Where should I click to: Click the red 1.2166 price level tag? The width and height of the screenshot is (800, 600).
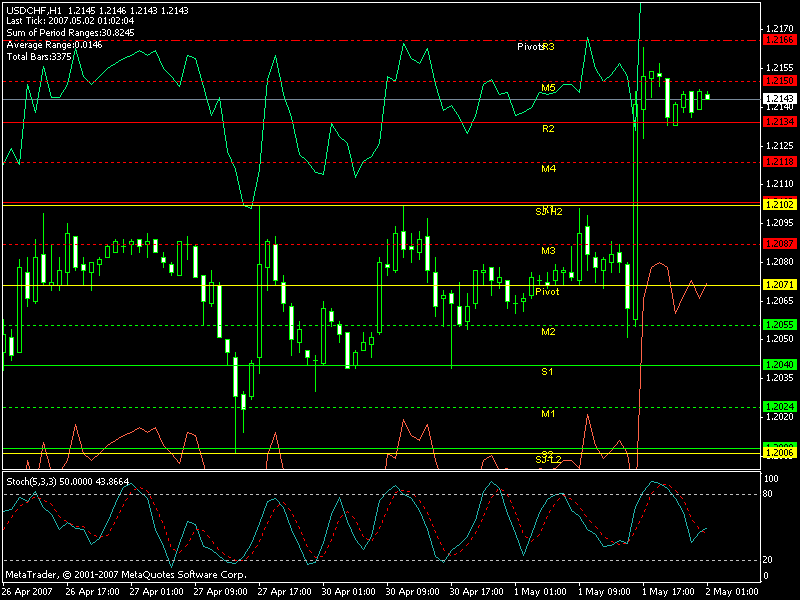(x=779, y=40)
